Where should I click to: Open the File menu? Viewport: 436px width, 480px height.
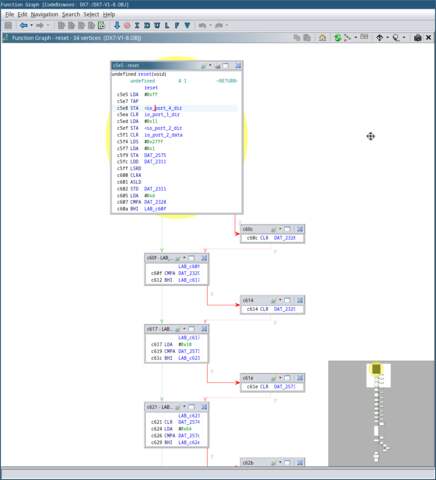click(x=9, y=14)
